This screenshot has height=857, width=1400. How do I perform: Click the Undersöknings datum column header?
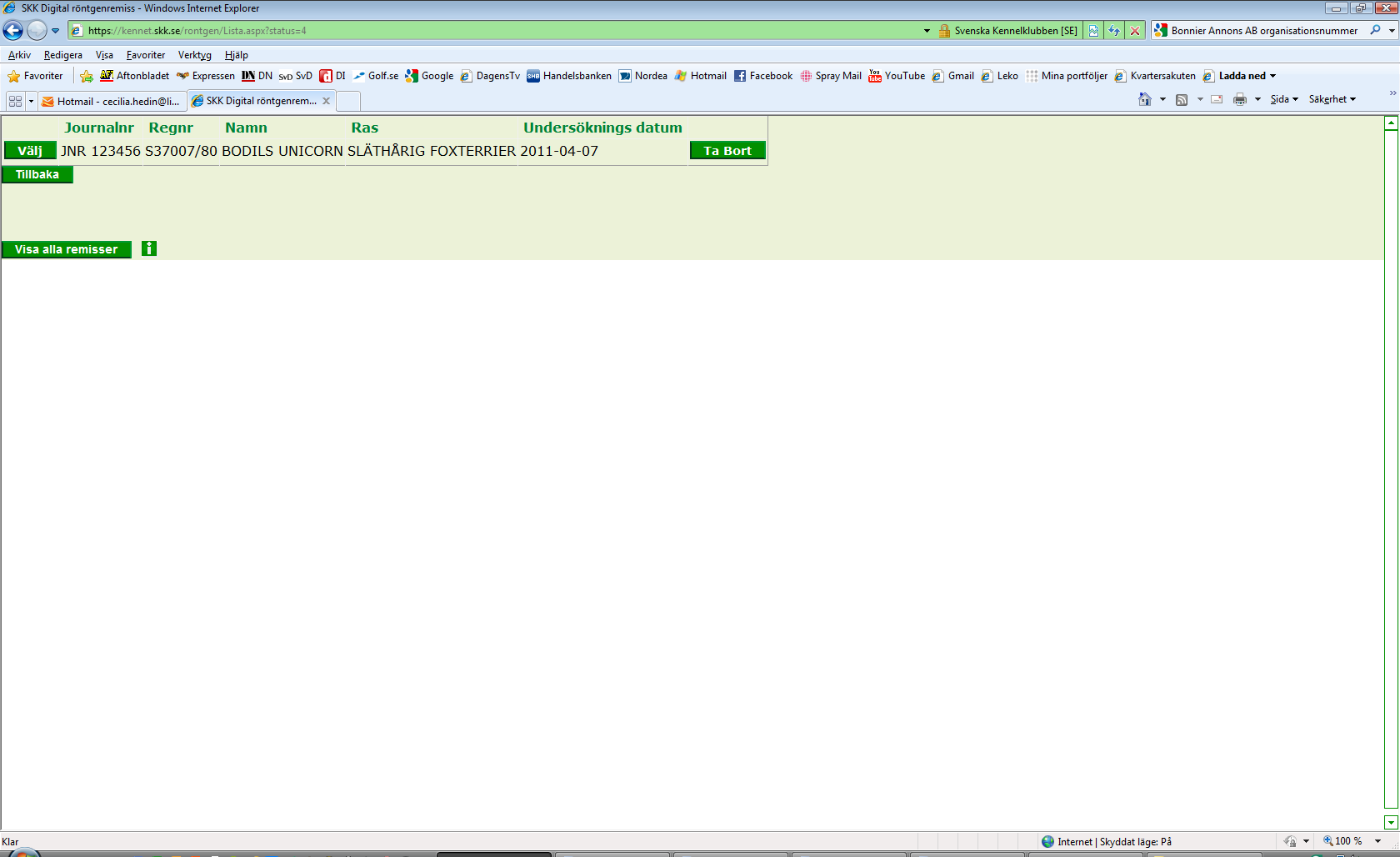(x=602, y=128)
